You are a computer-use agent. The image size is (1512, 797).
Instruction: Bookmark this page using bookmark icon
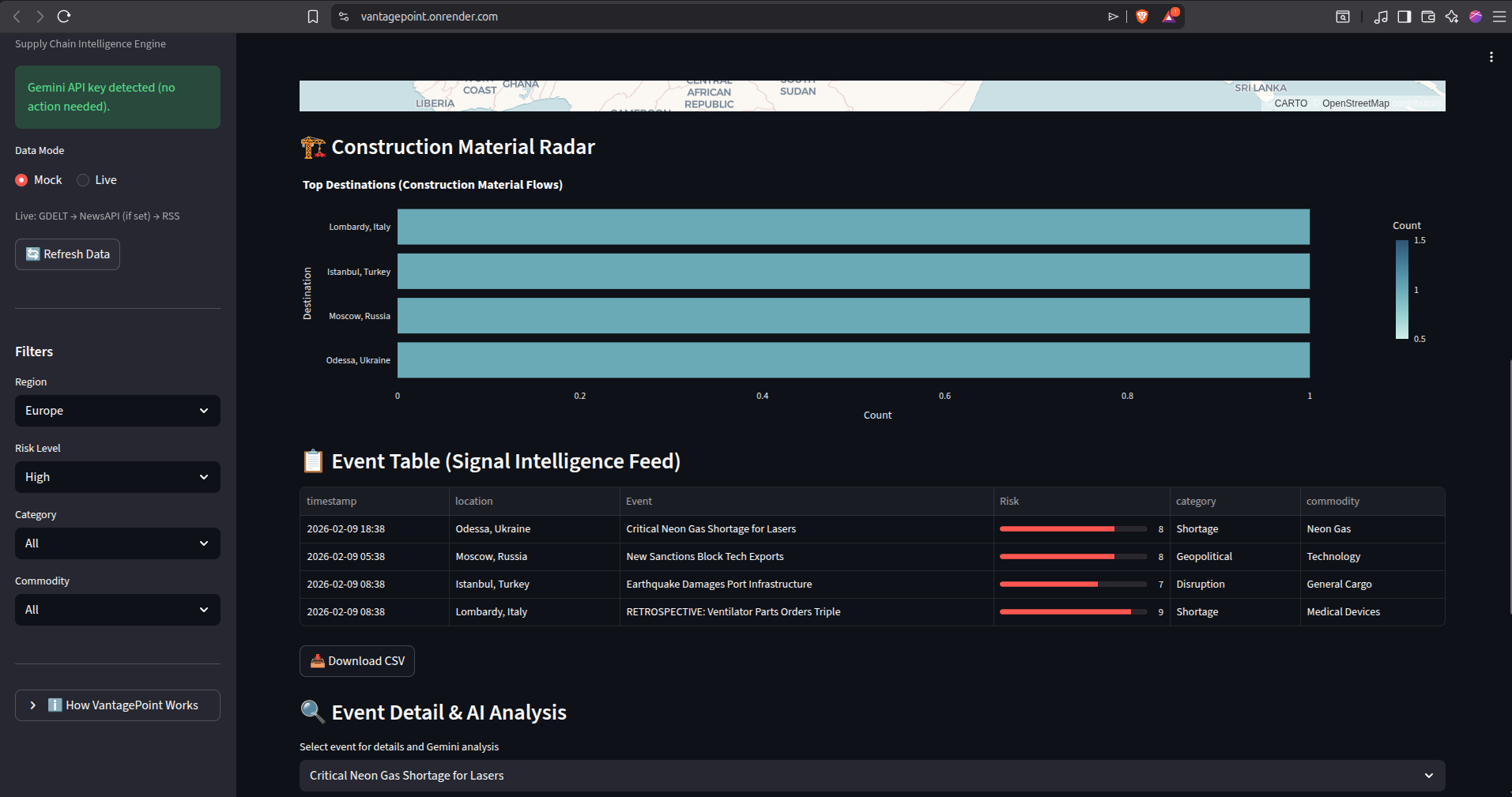pos(313,17)
